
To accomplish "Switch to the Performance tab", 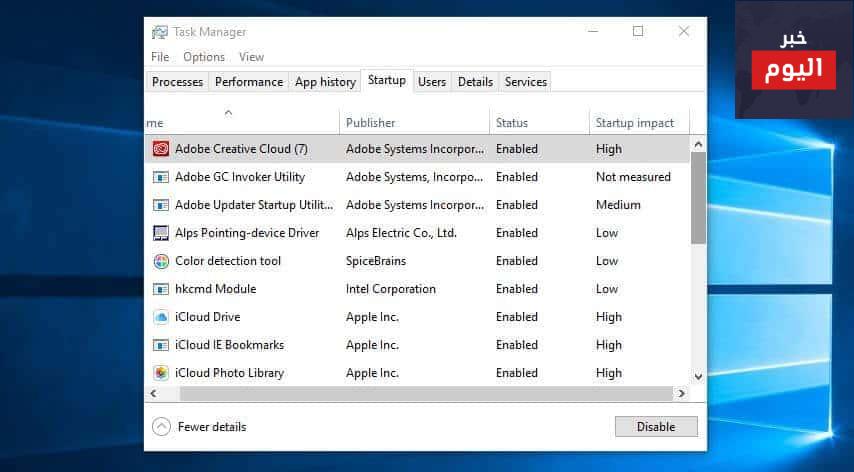I will click(249, 82).
